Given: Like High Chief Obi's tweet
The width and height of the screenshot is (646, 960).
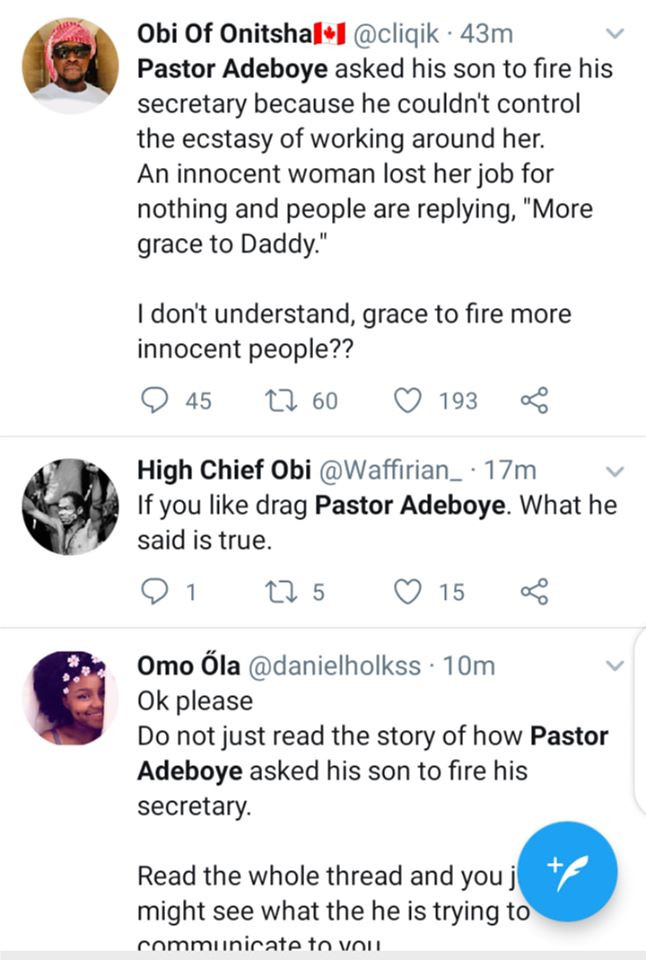Looking at the screenshot, I should pos(407,591).
